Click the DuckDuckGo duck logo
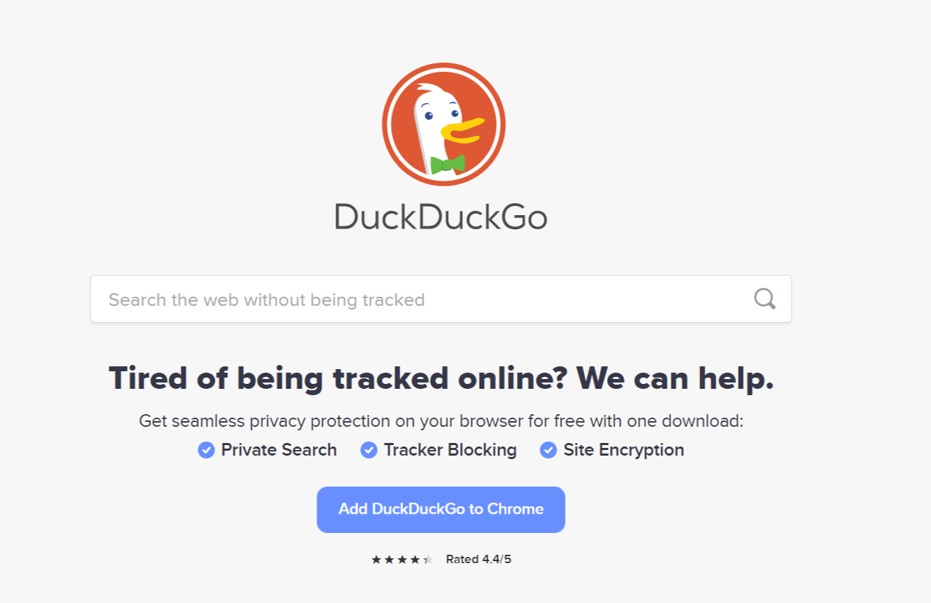931x603 pixels. tap(444, 124)
